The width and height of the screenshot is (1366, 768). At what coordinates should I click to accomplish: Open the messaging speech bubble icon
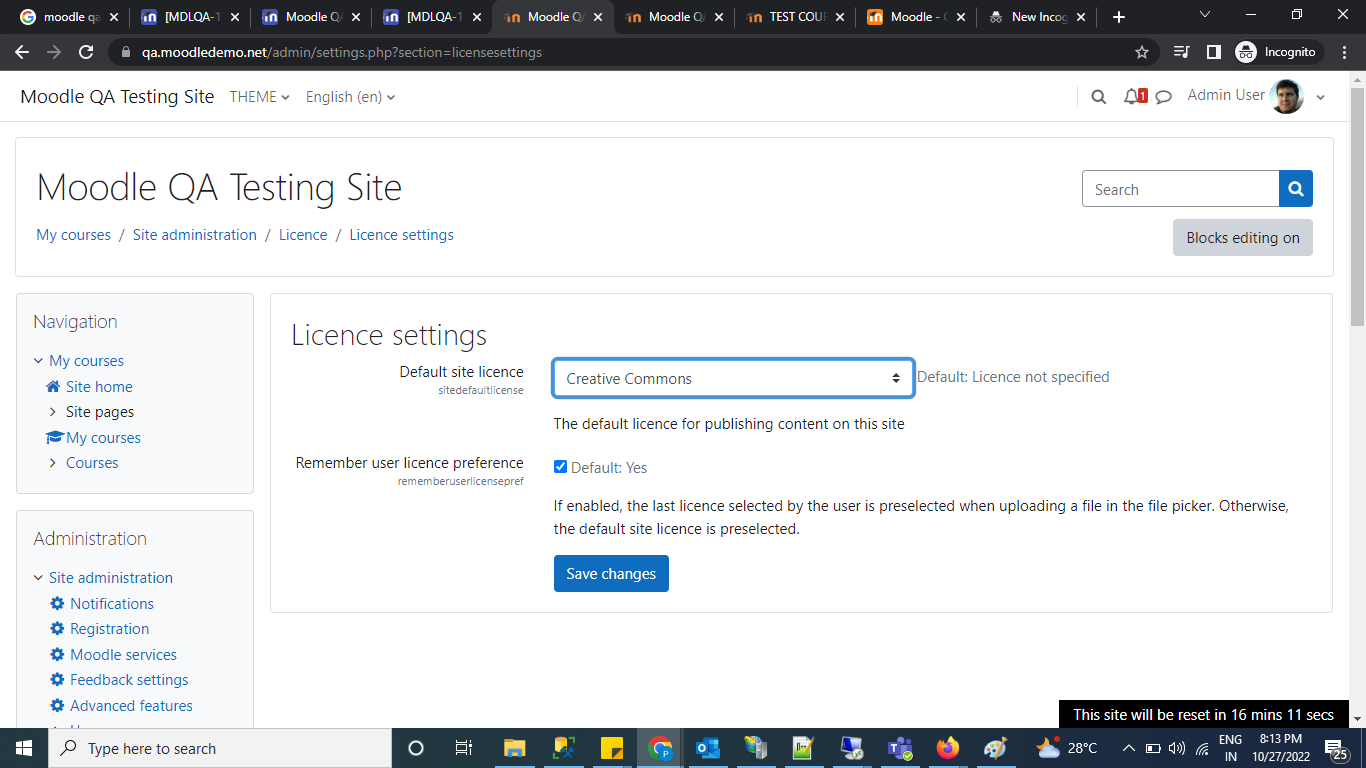point(1164,97)
